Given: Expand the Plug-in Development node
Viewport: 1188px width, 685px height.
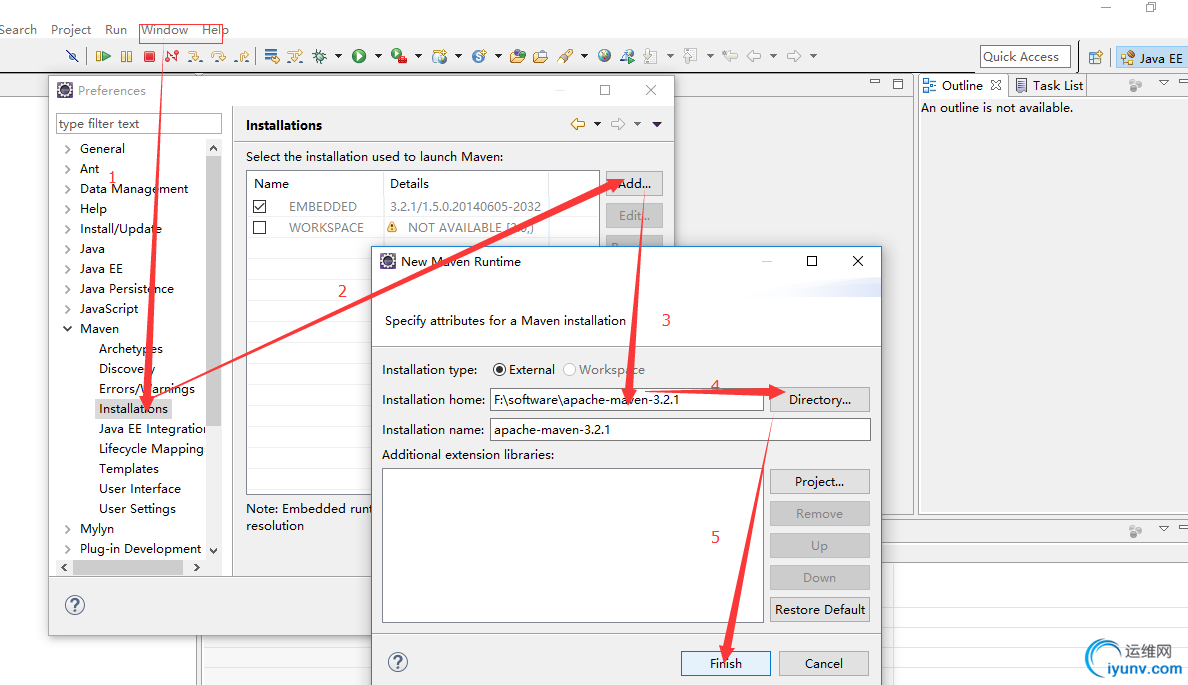Looking at the screenshot, I should click(x=67, y=549).
